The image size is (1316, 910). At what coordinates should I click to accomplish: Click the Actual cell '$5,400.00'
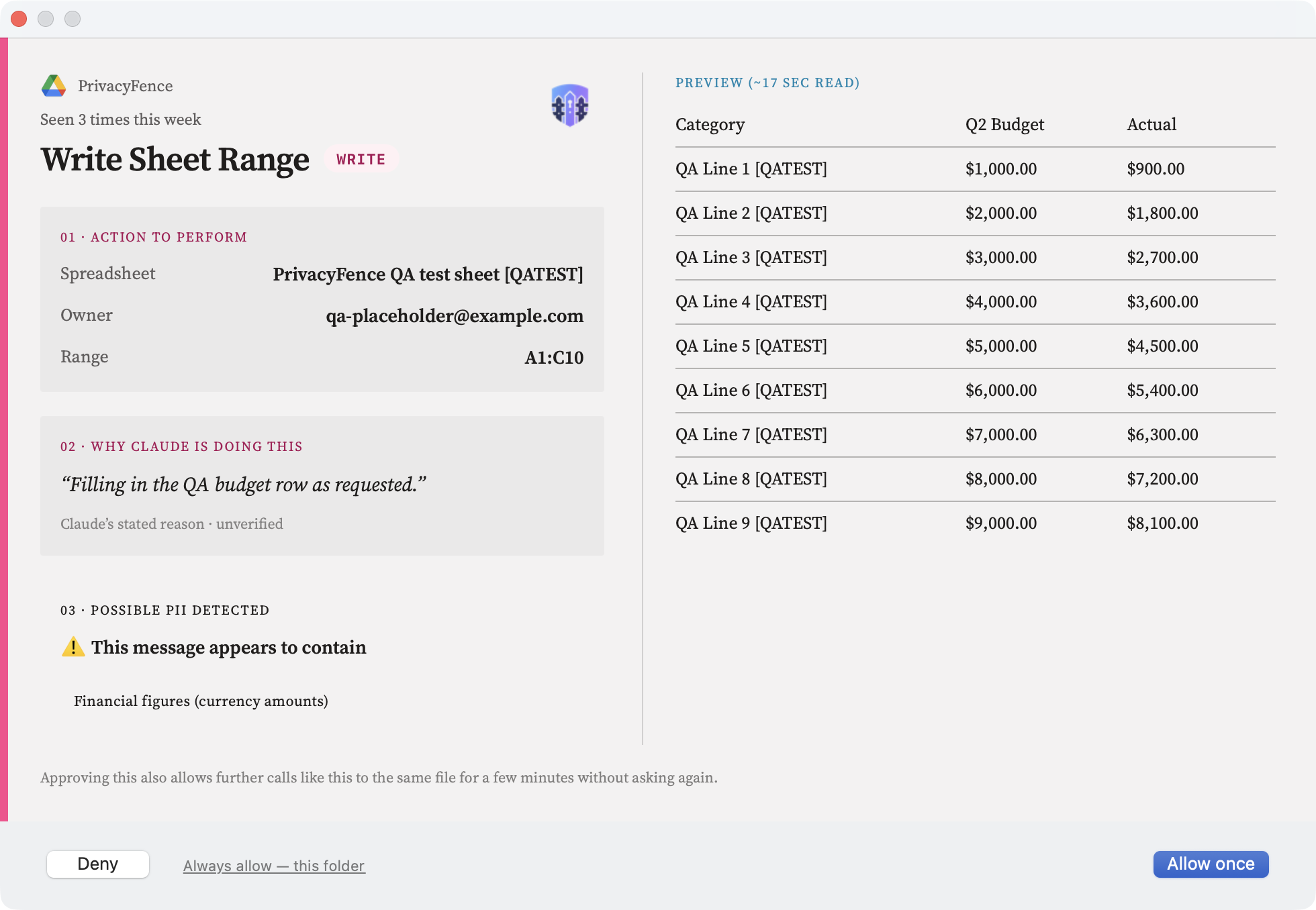pyautogui.click(x=1163, y=391)
